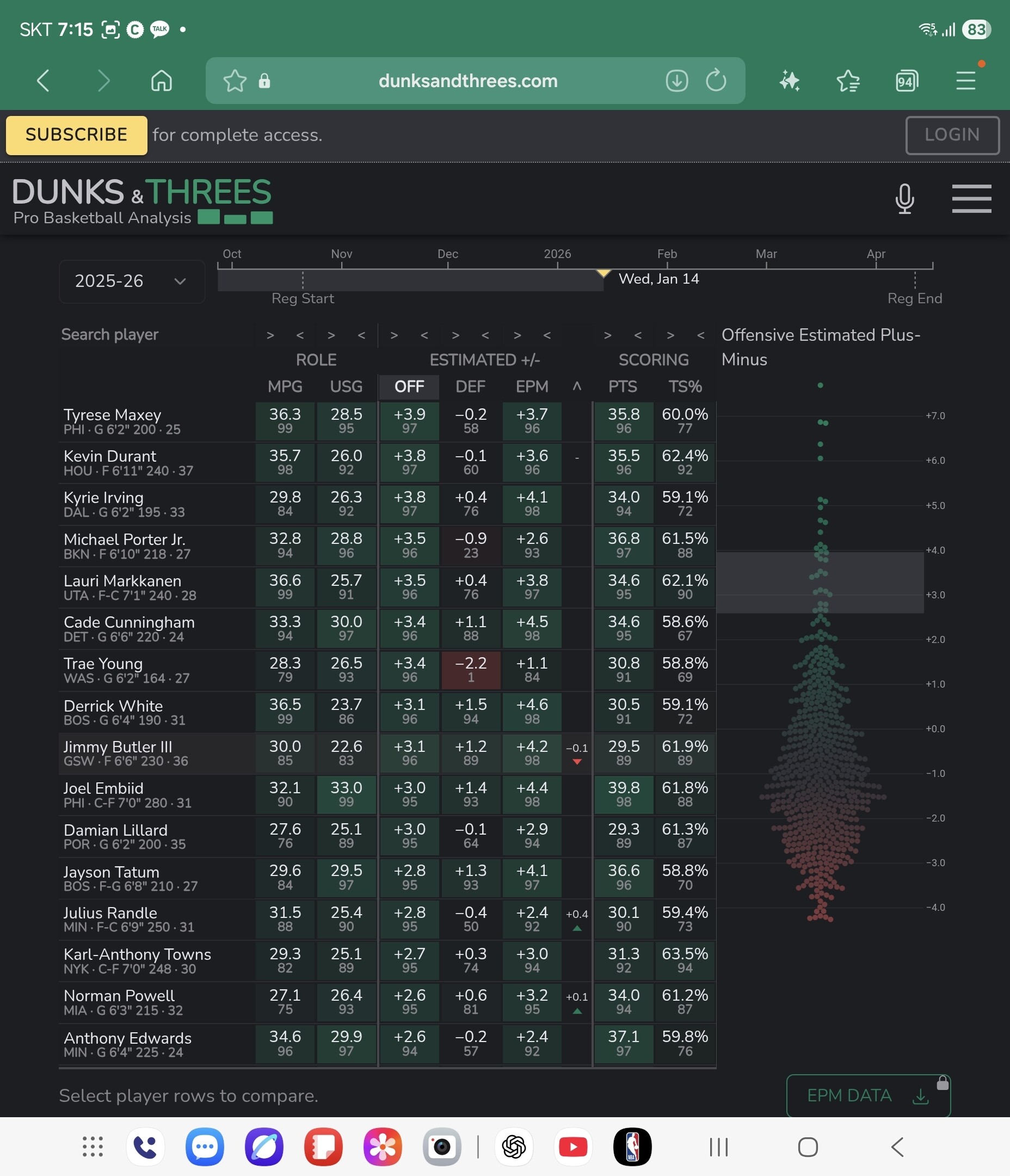
Task: Select the Karl-Anthony Towns row
Action: (x=387, y=961)
